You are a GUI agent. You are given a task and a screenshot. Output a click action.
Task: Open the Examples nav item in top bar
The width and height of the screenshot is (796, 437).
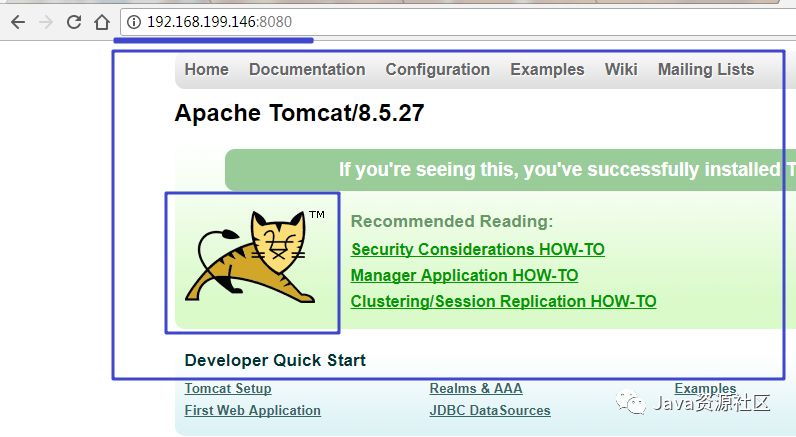[547, 70]
